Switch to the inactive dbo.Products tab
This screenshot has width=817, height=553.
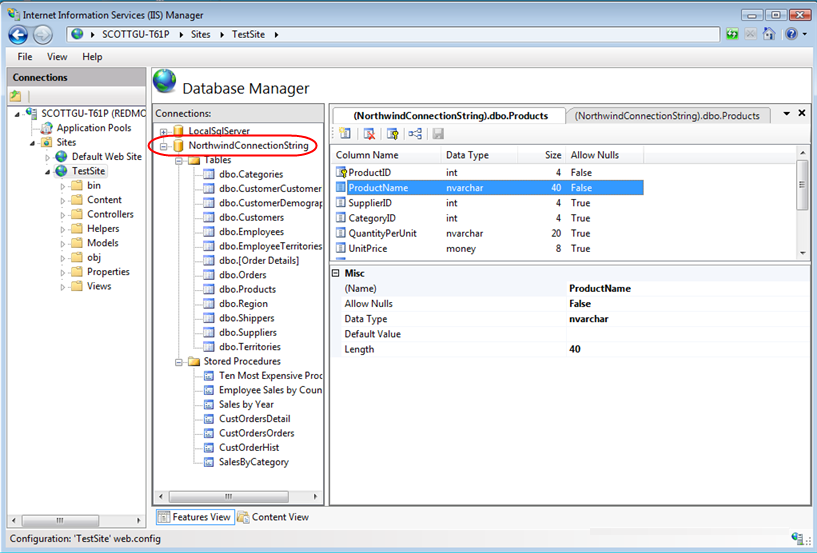(x=667, y=116)
